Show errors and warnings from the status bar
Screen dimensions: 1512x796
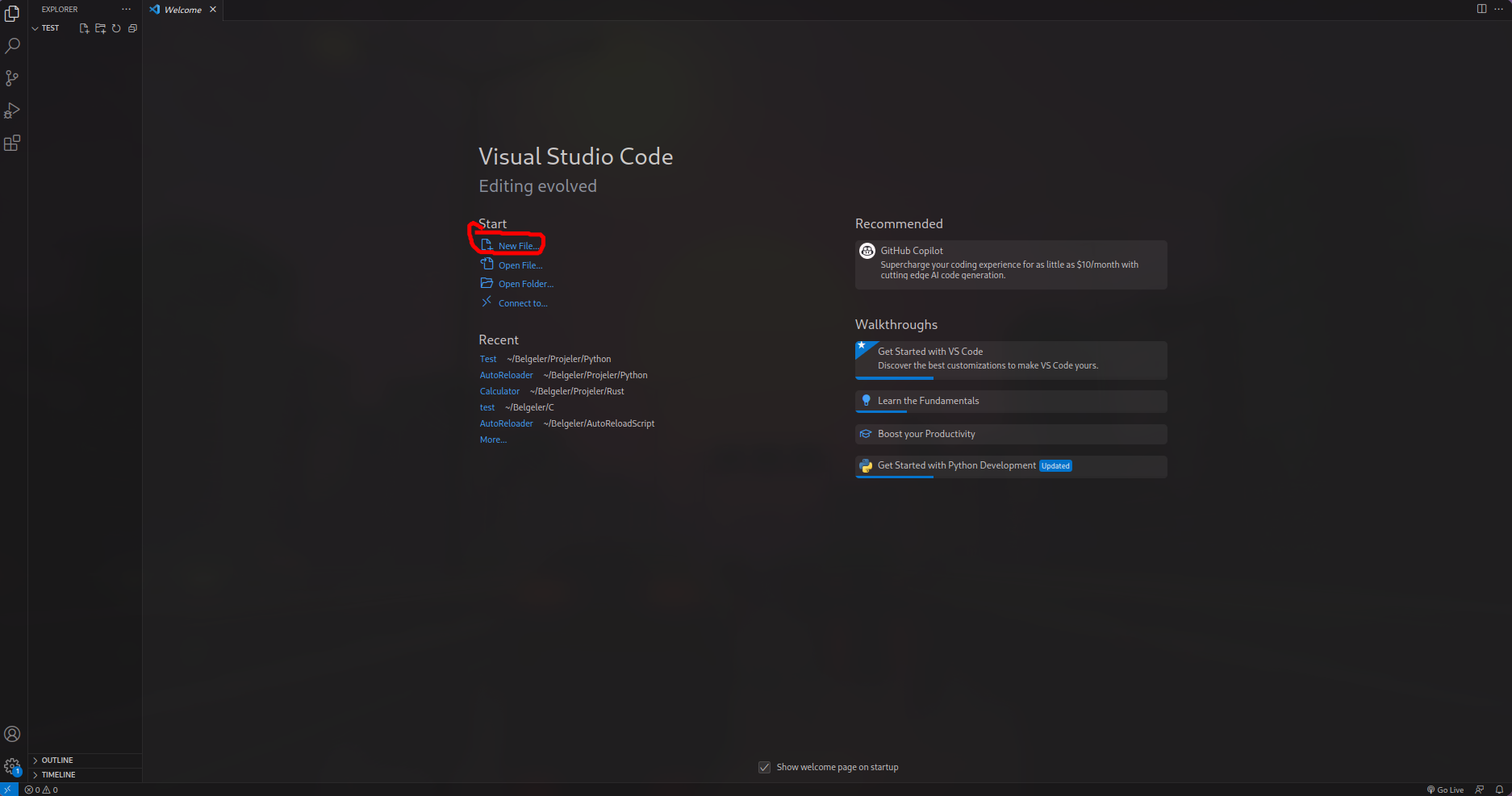tap(41, 790)
